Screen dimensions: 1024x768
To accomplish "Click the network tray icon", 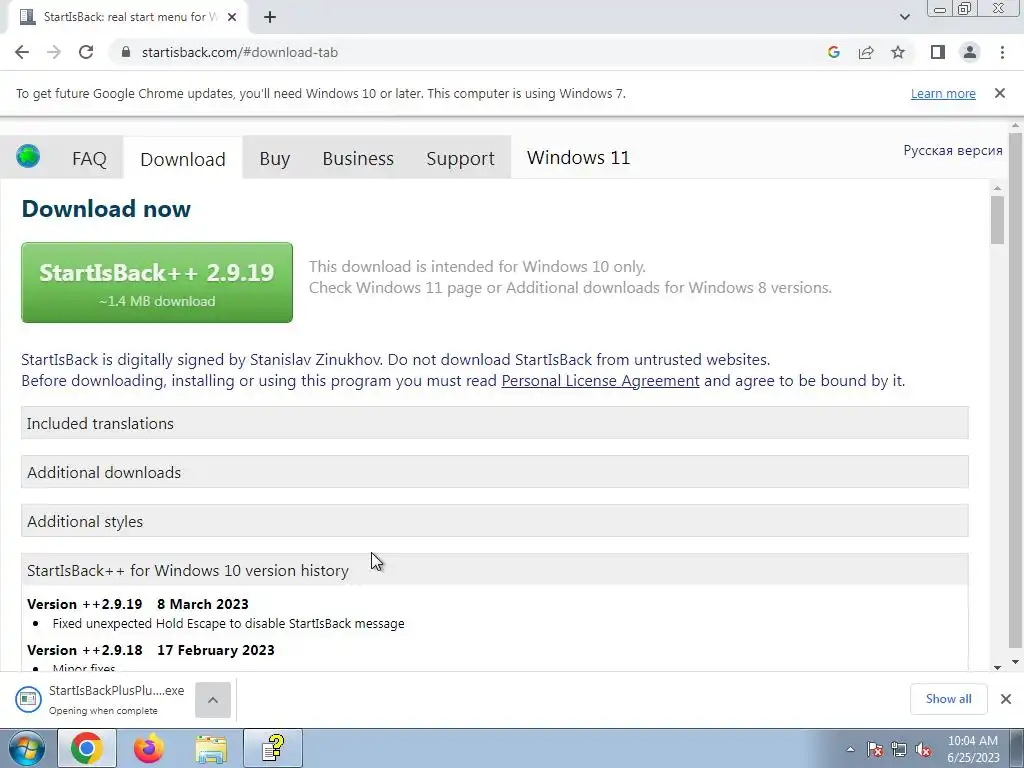I will click(899, 749).
